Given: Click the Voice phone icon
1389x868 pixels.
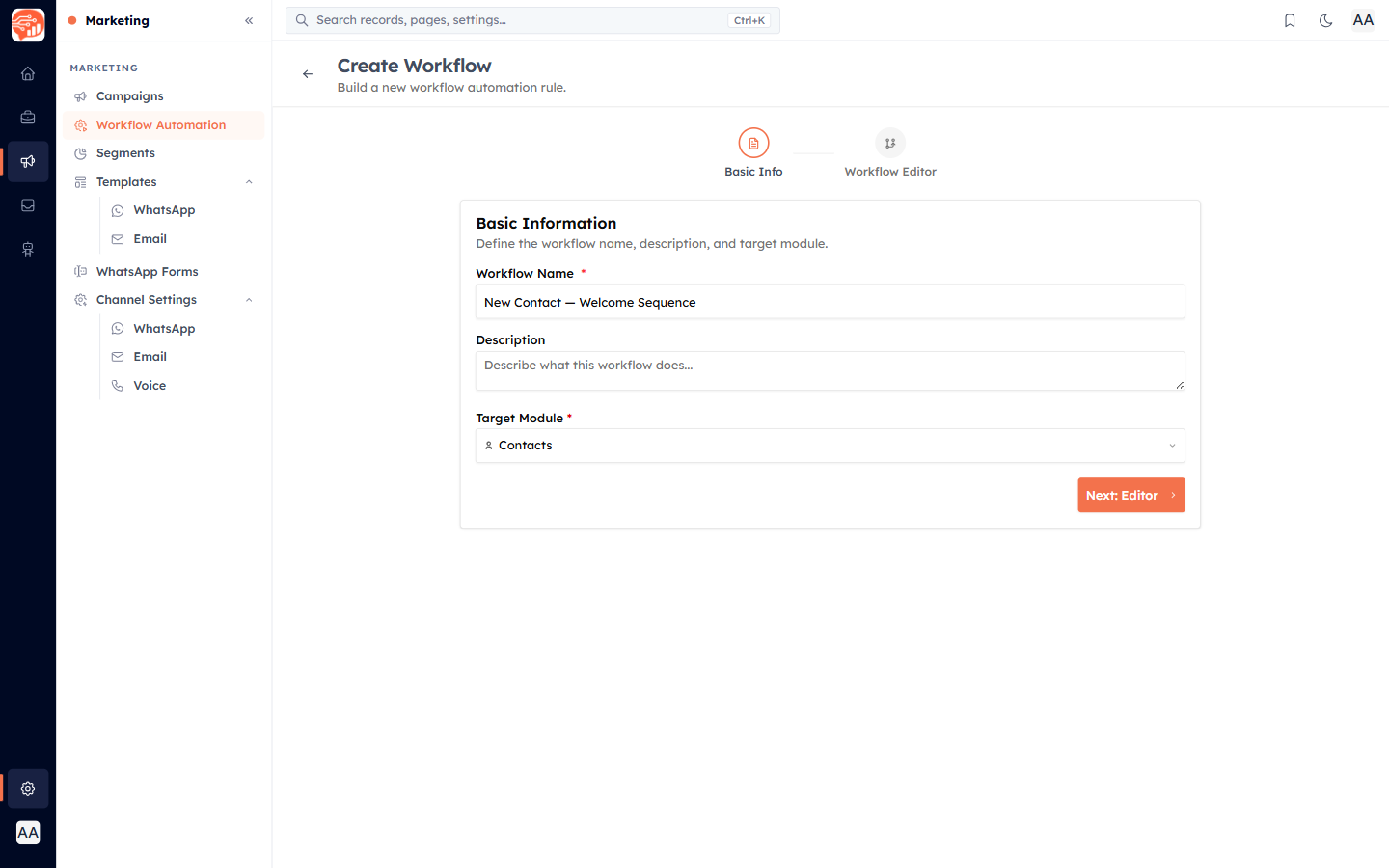Looking at the screenshot, I should (118, 386).
